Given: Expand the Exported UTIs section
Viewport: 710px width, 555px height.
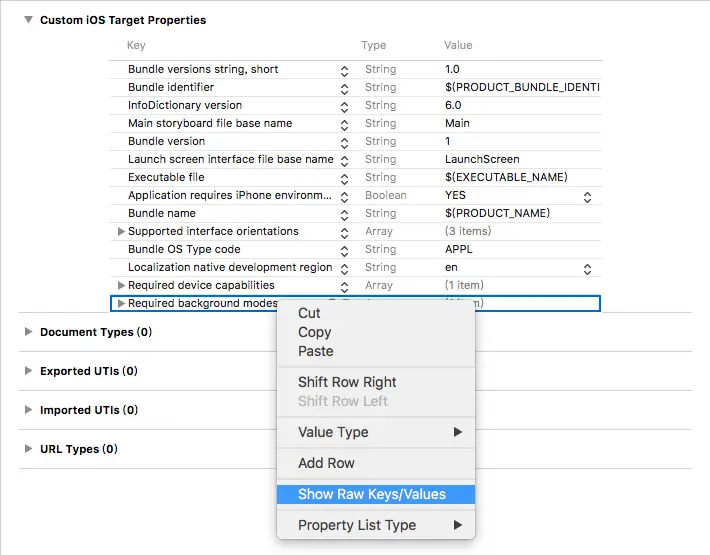Looking at the screenshot, I should pyautogui.click(x=28, y=371).
